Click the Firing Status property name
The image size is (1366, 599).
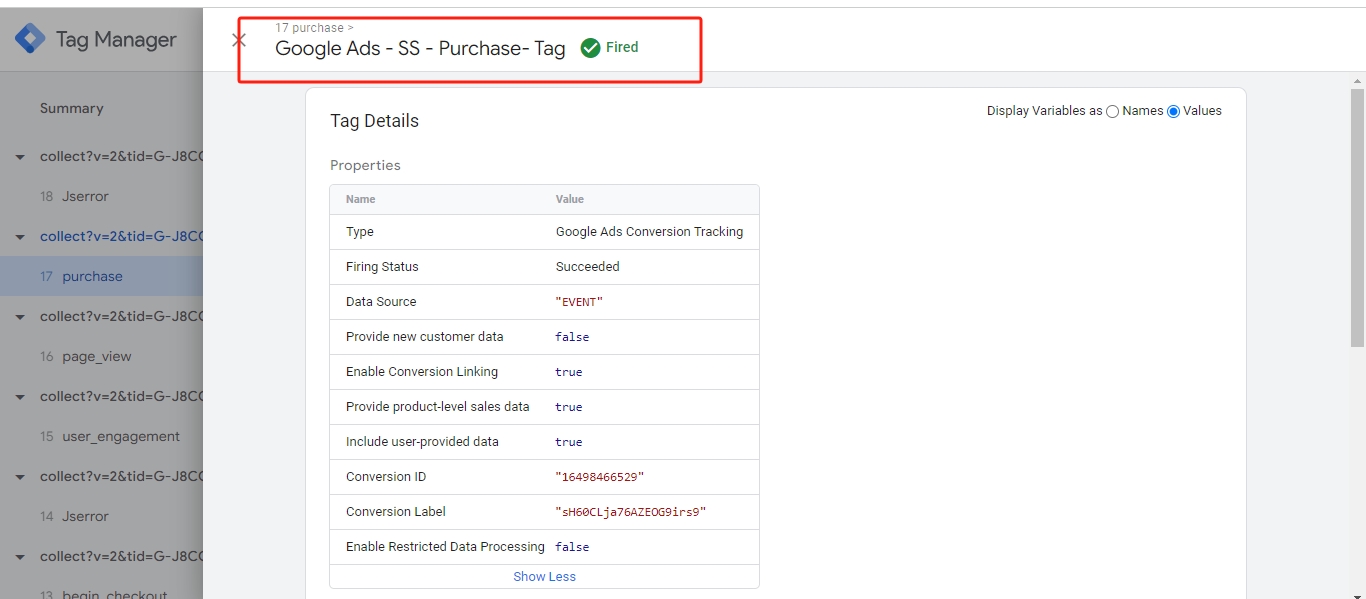[382, 267]
